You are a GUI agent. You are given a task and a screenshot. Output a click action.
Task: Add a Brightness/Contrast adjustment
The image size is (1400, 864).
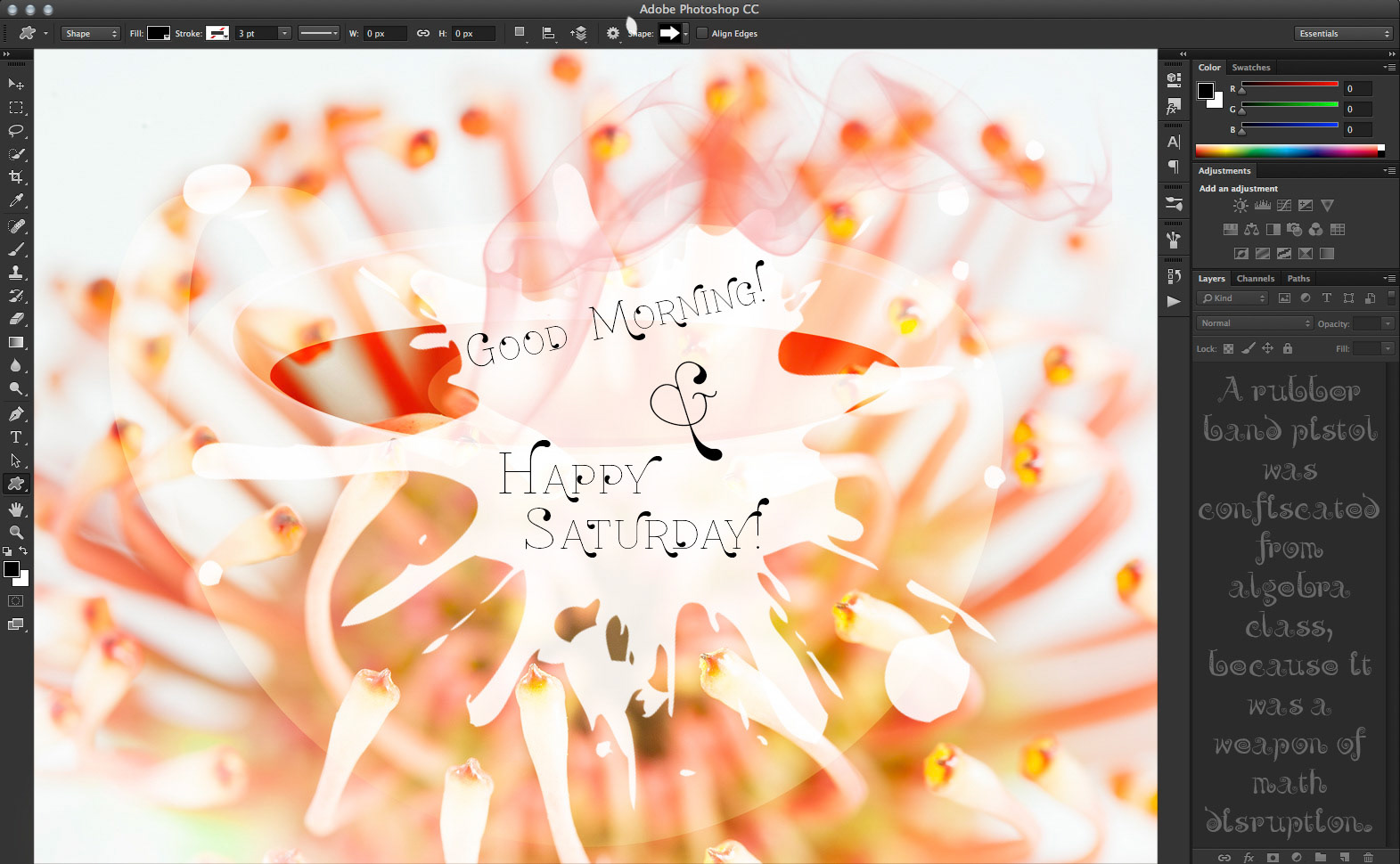(1240, 206)
